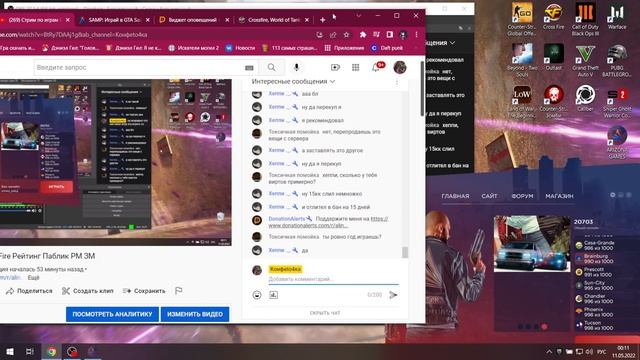Open the Daft punk bookmark

pyautogui.click(x=387, y=48)
